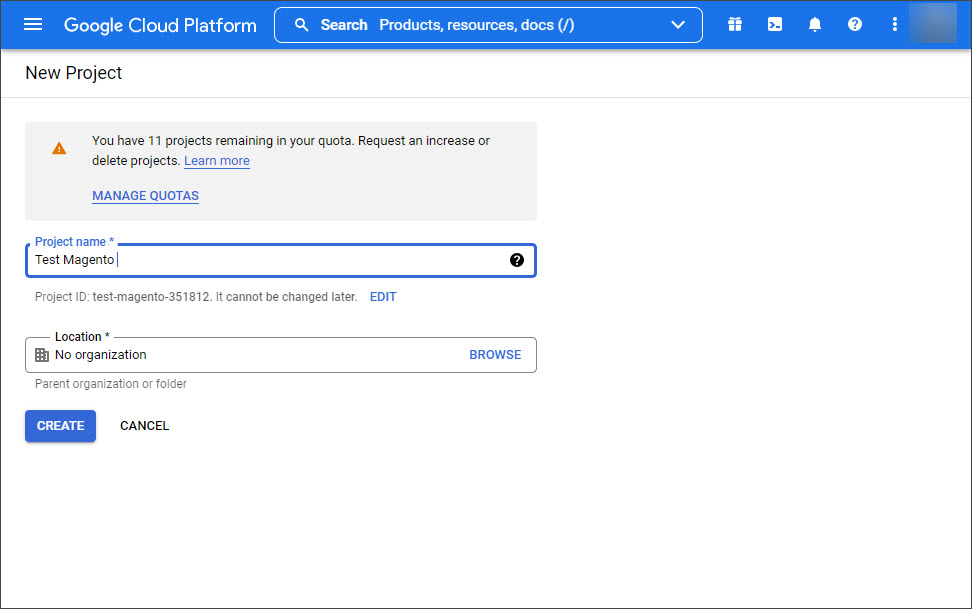
Task: Open MANAGE QUOTAS link
Action: click(146, 196)
